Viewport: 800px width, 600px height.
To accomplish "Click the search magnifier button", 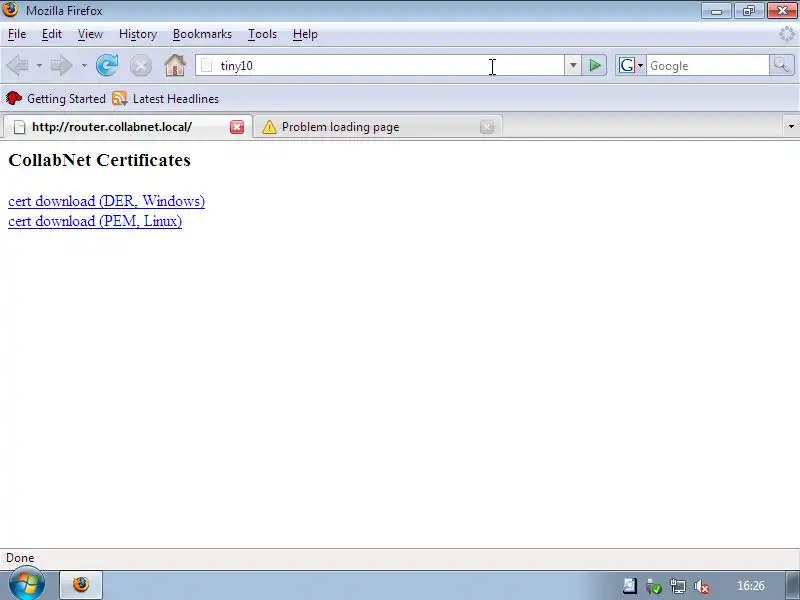I will [x=782, y=65].
